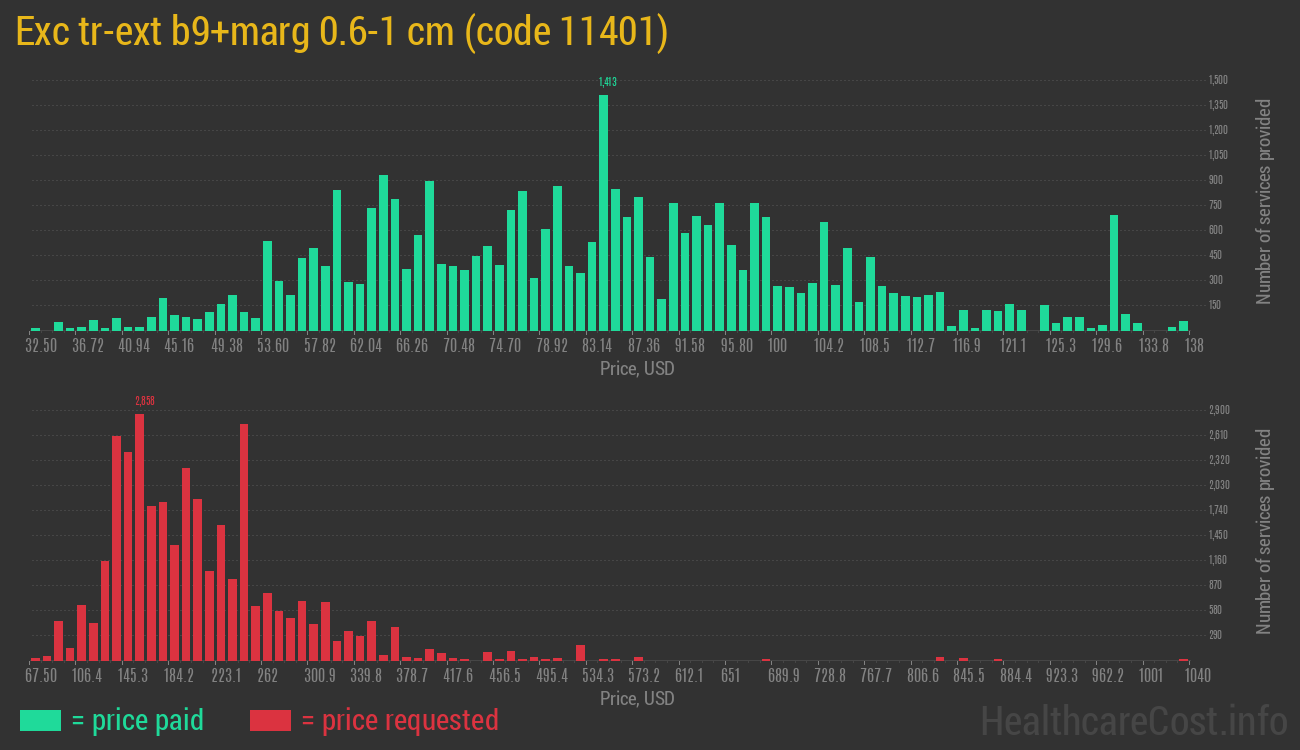Click 'Price, USD' axis title under green chart
1300x750 pixels.
(637, 369)
